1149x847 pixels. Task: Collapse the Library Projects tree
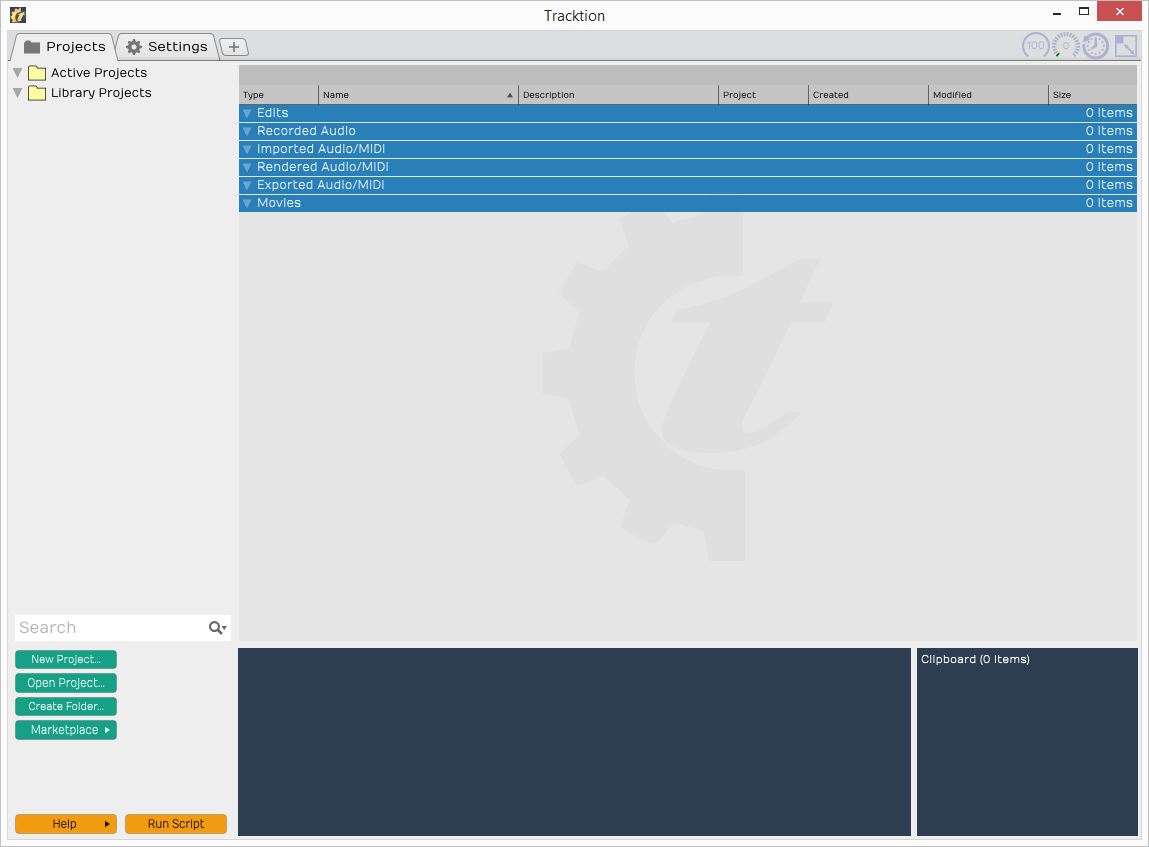pyautogui.click(x=16, y=92)
